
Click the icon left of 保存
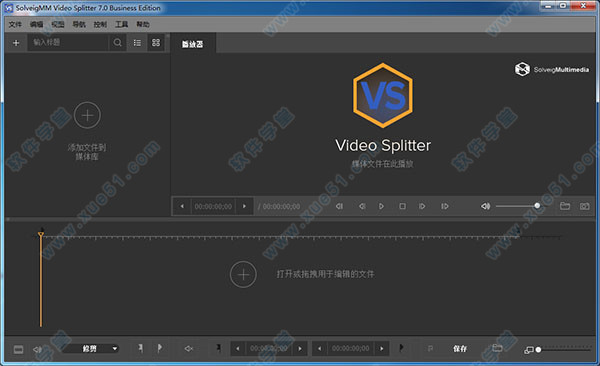[x=430, y=349]
